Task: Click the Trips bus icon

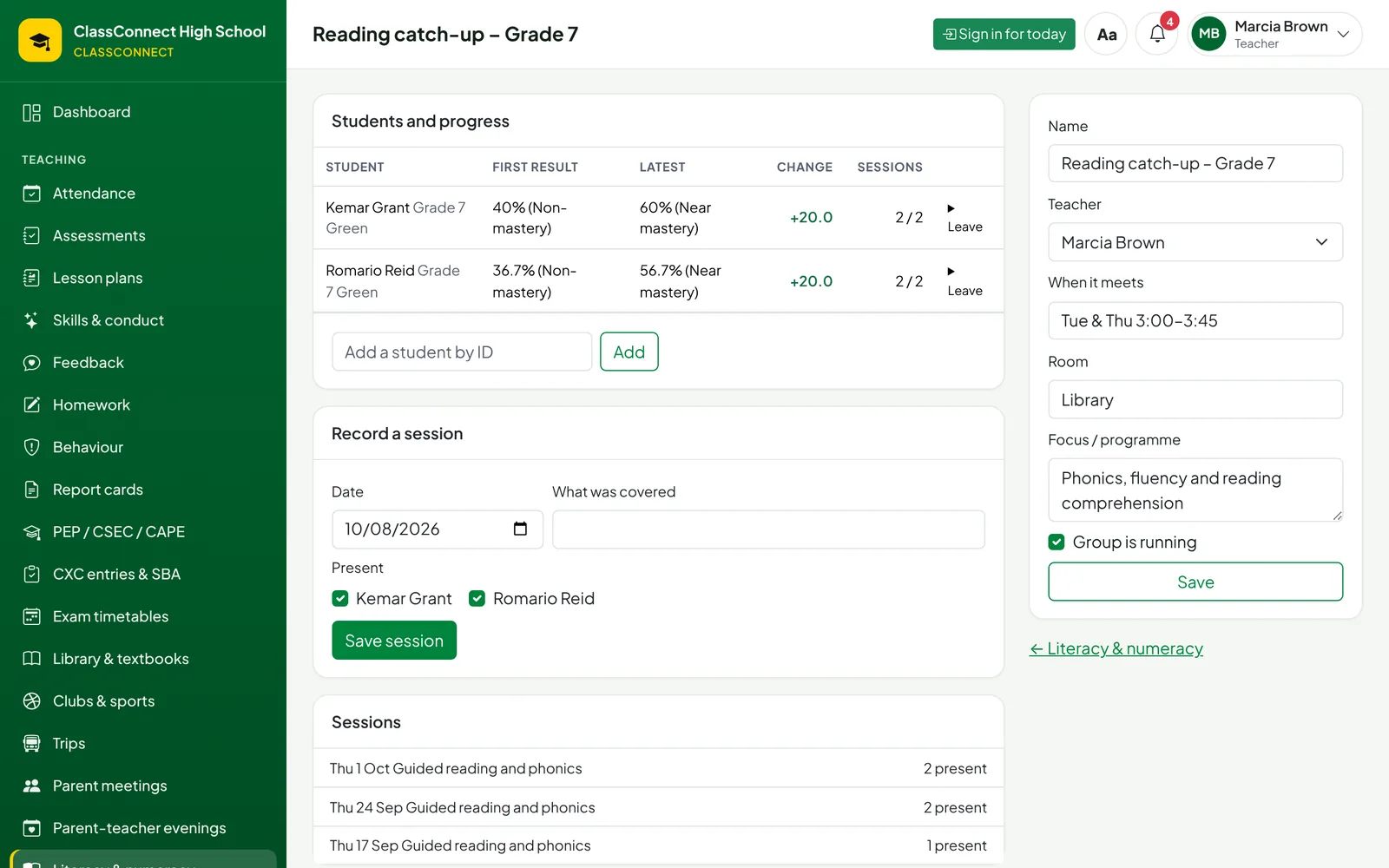Action: coord(32,744)
